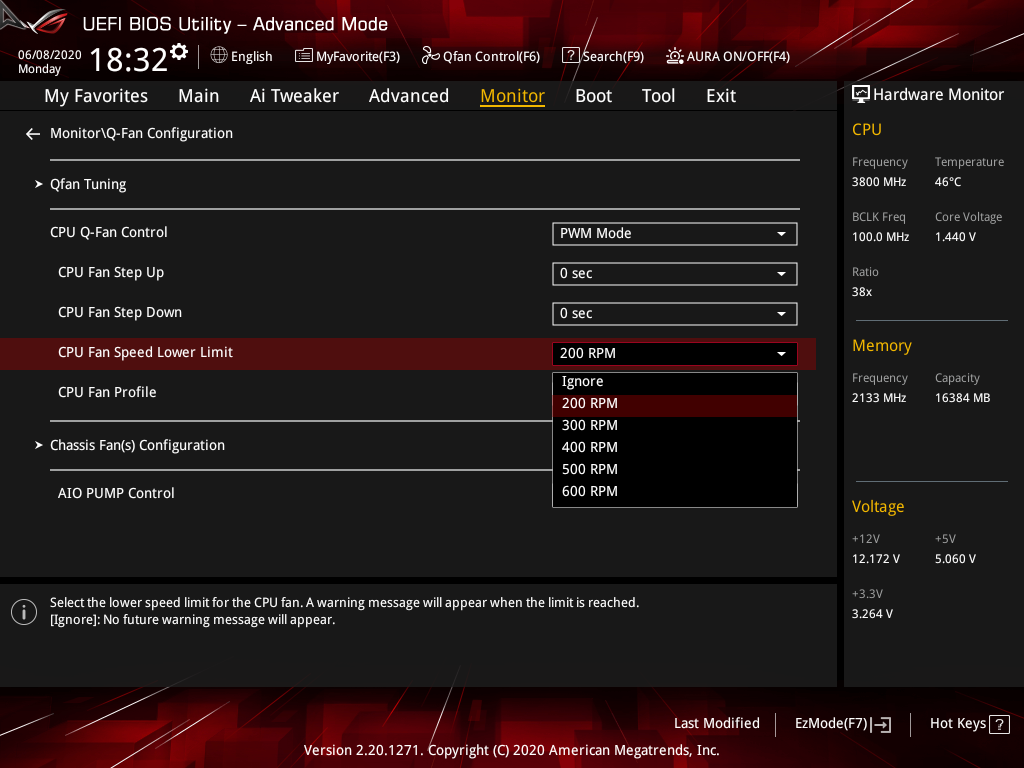
Task: Click the CPU frequency value 3800 MHz
Action: click(x=878, y=182)
